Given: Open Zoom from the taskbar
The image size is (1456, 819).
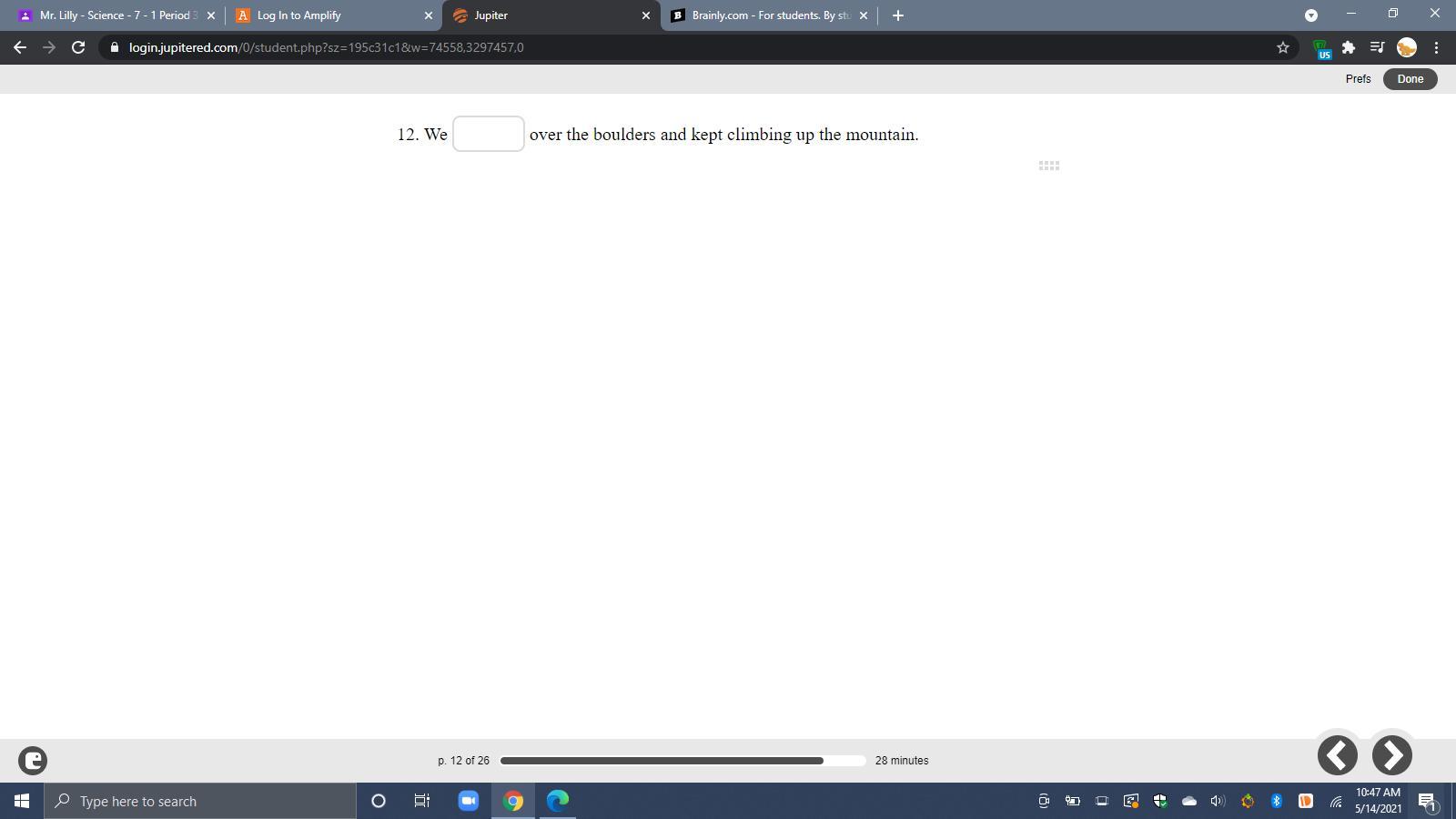Looking at the screenshot, I should pyautogui.click(x=469, y=801).
